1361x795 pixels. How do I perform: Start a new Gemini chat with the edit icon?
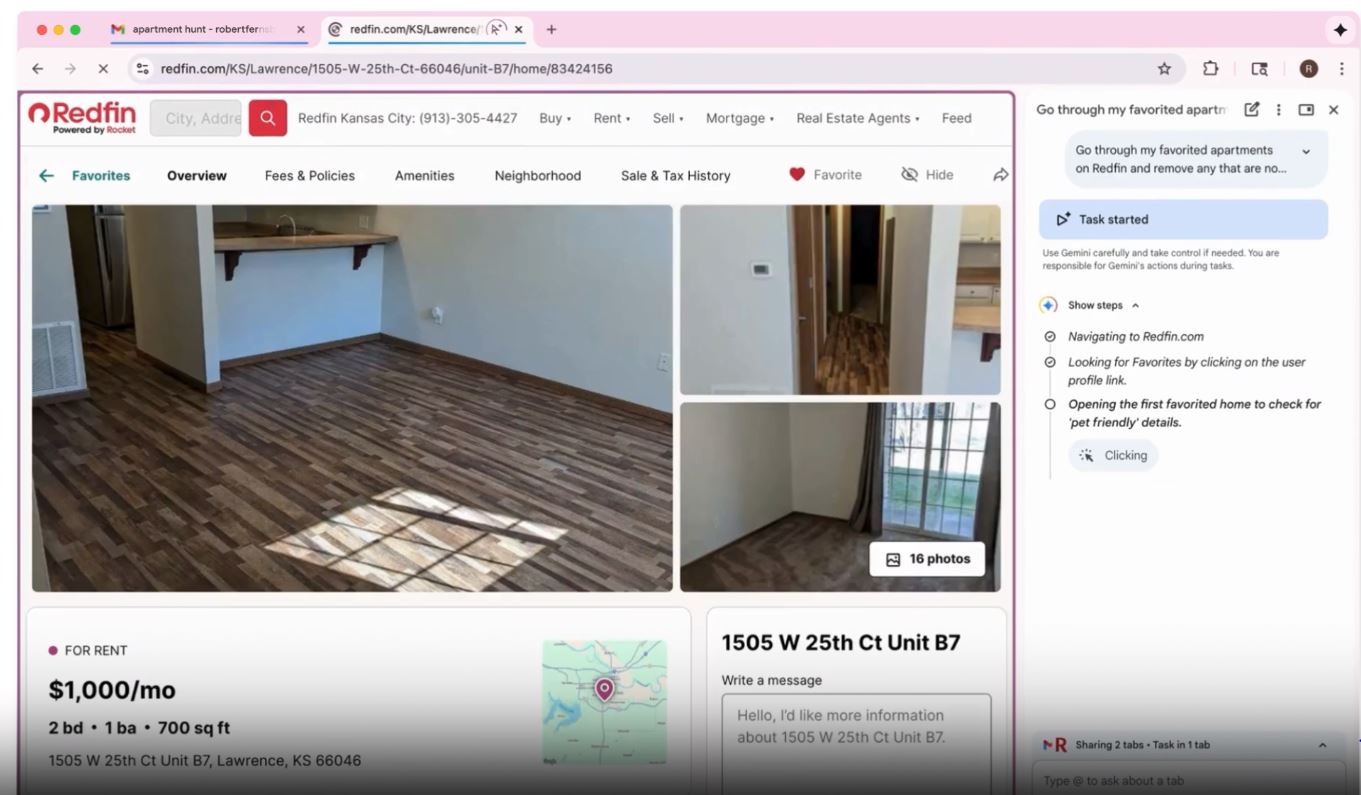pyautogui.click(x=1251, y=110)
